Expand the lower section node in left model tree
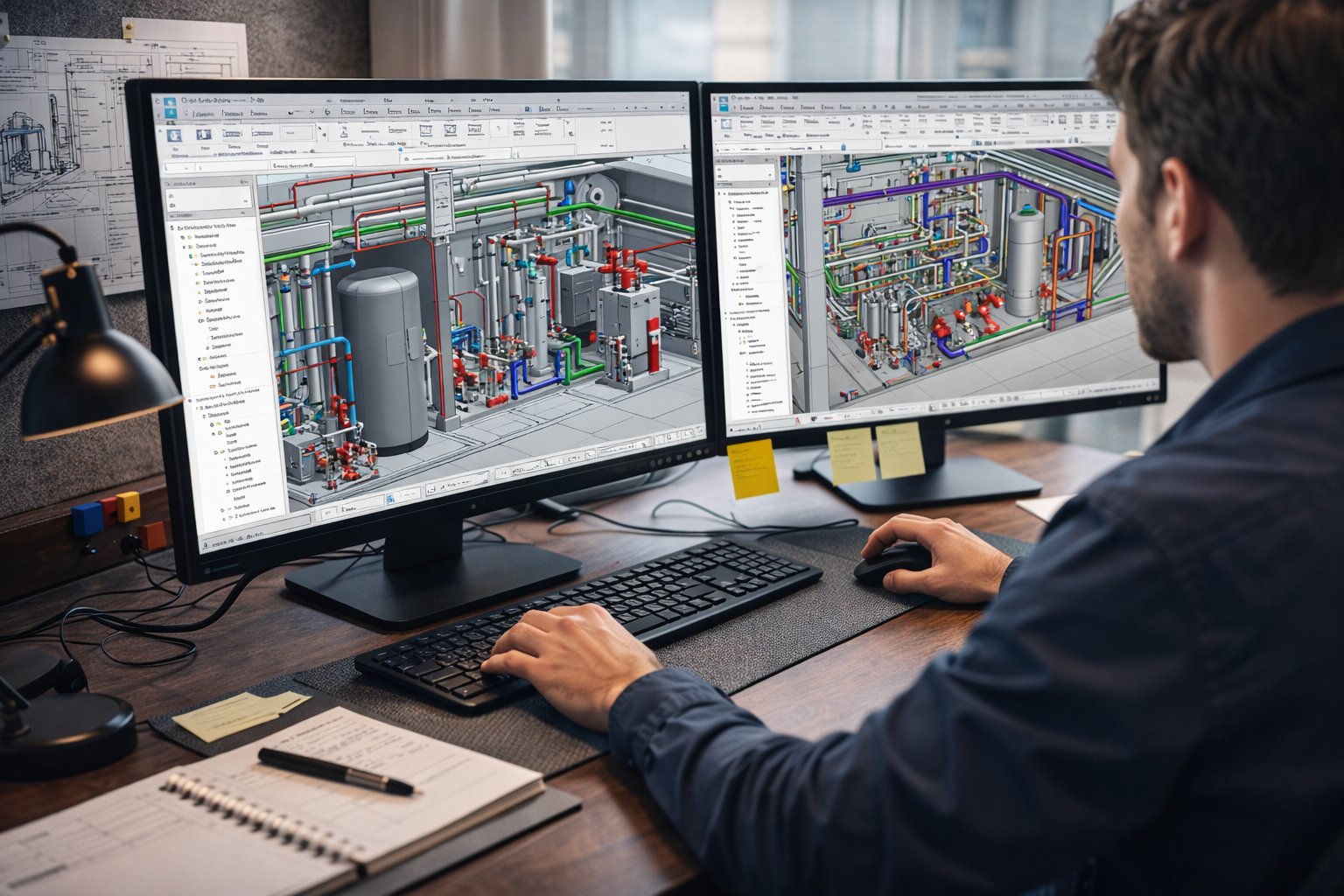The image size is (1344, 896). pos(192,399)
